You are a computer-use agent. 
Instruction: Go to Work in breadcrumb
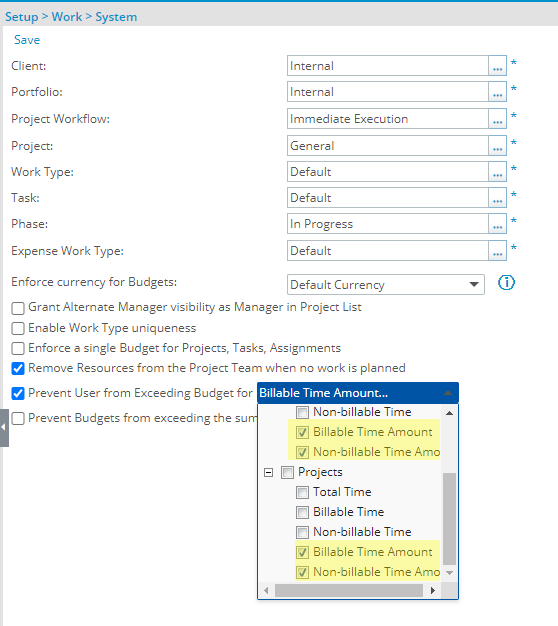pos(67,17)
